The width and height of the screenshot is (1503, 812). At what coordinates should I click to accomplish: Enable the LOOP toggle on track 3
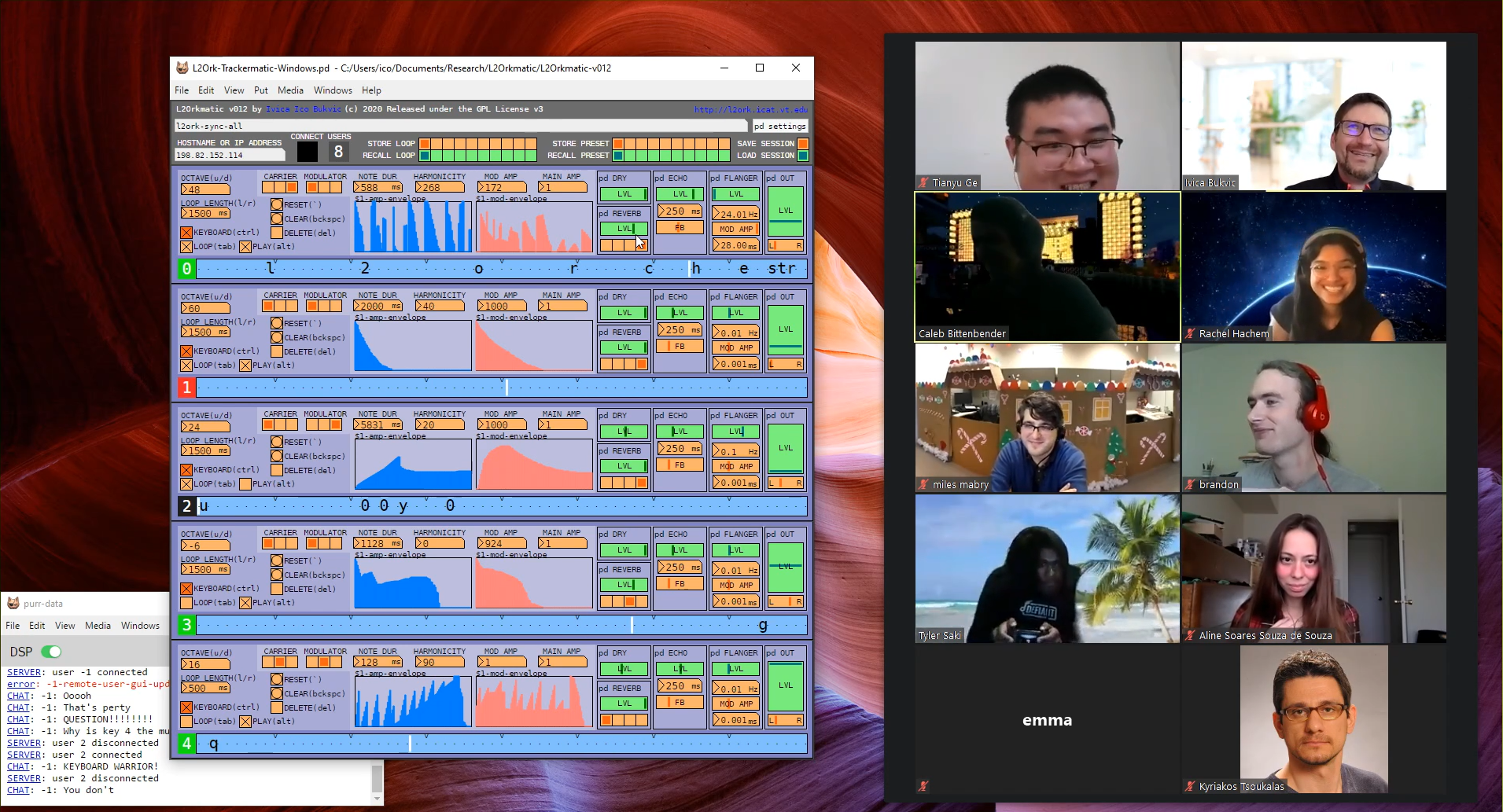coord(186,603)
